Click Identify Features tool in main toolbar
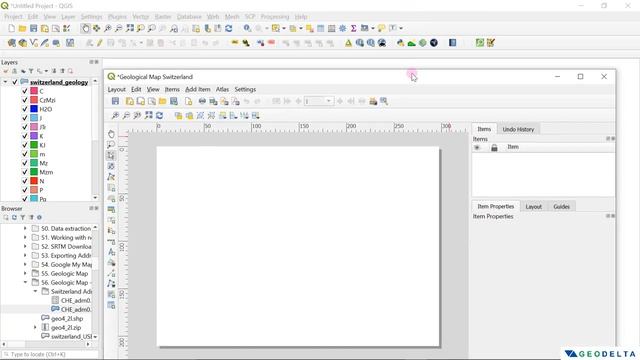Image resolution: width=640 pixels, height=360 pixels. [247, 28]
